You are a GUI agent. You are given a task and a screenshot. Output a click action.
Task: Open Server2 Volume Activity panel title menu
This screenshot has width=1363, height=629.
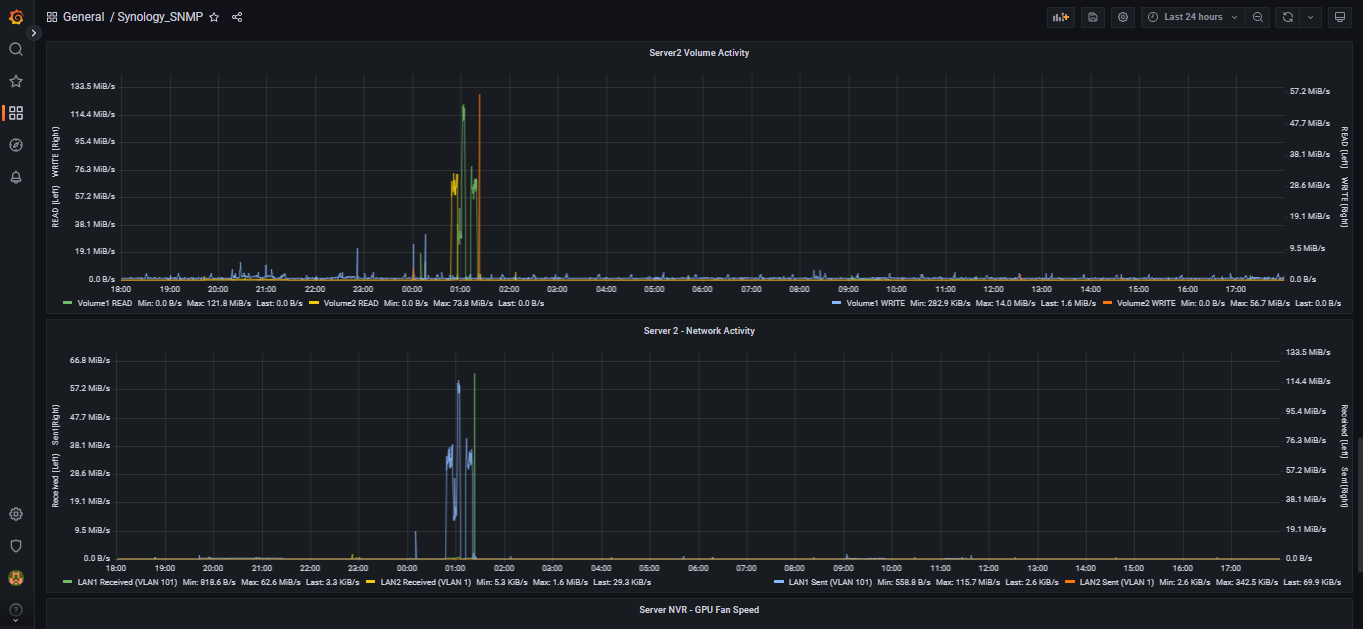[x=698, y=53]
